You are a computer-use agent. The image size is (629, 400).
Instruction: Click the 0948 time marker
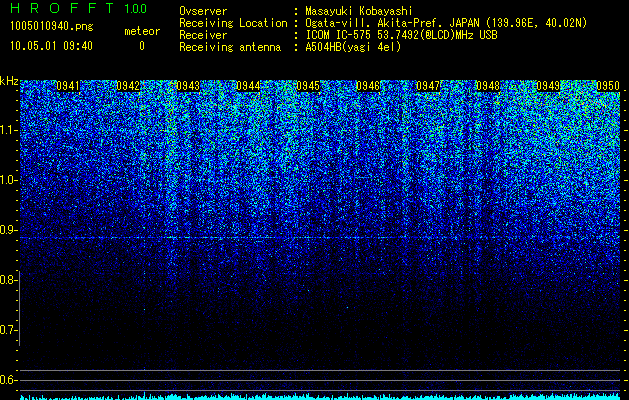coord(488,86)
